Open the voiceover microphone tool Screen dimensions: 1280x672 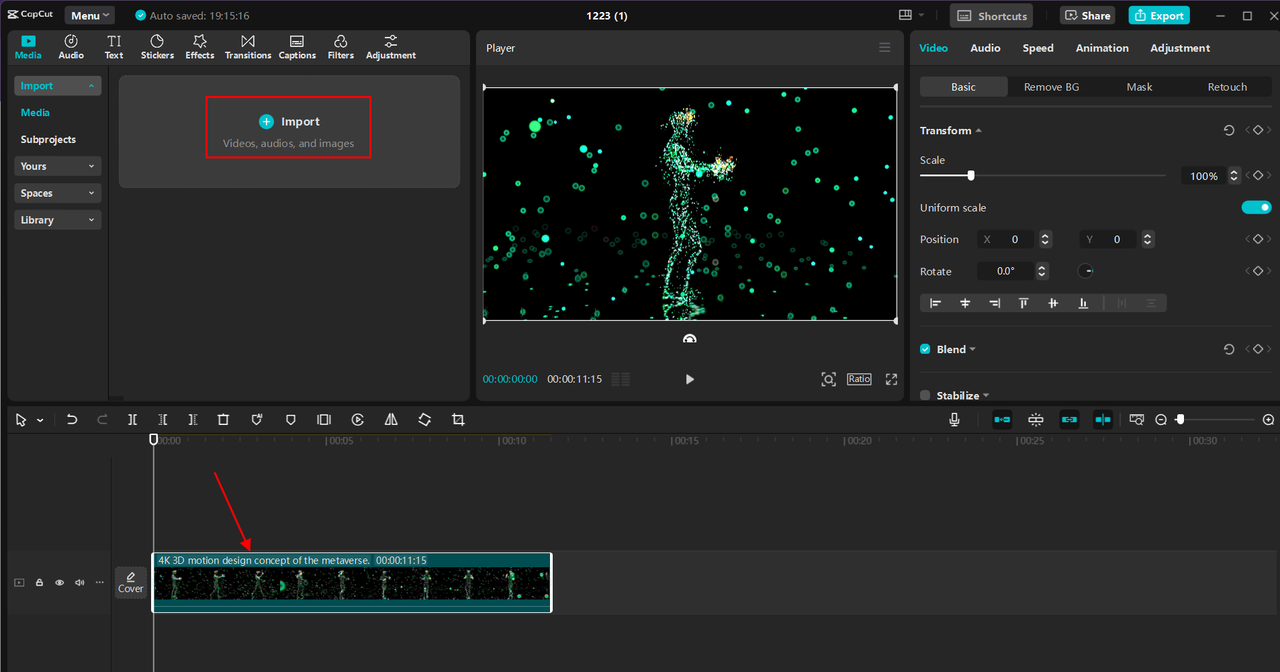click(x=953, y=419)
